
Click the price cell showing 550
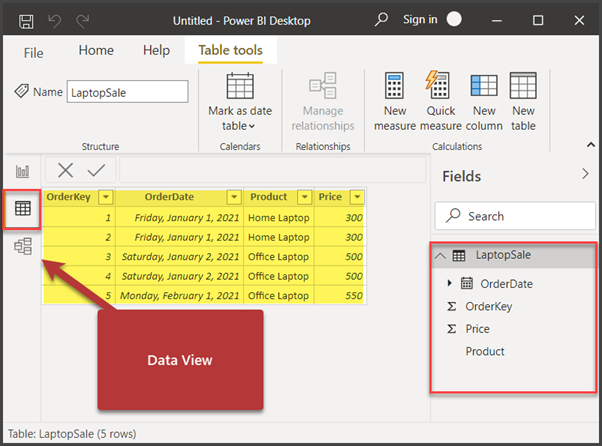(x=339, y=296)
